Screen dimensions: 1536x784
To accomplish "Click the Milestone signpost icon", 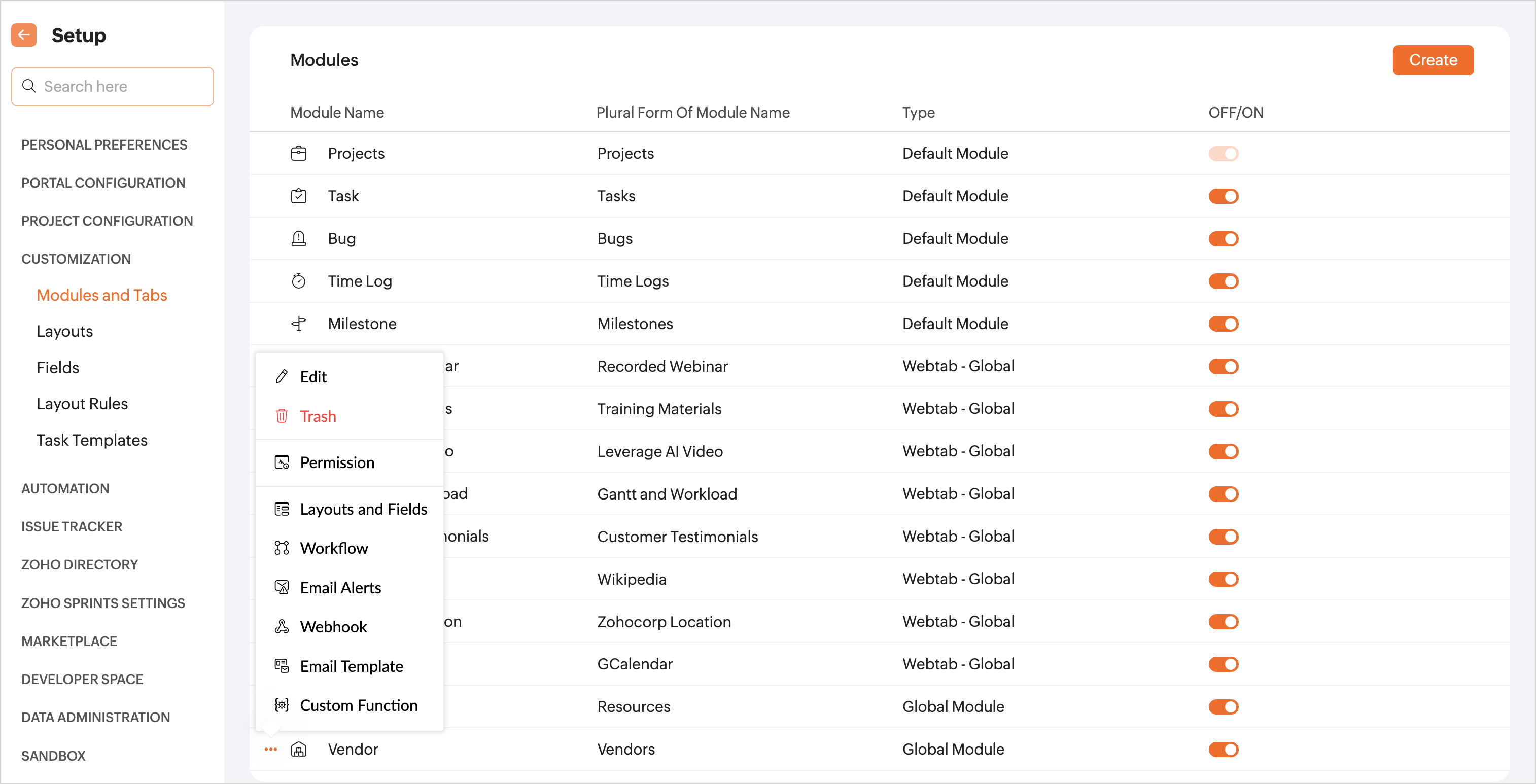I will coord(298,324).
